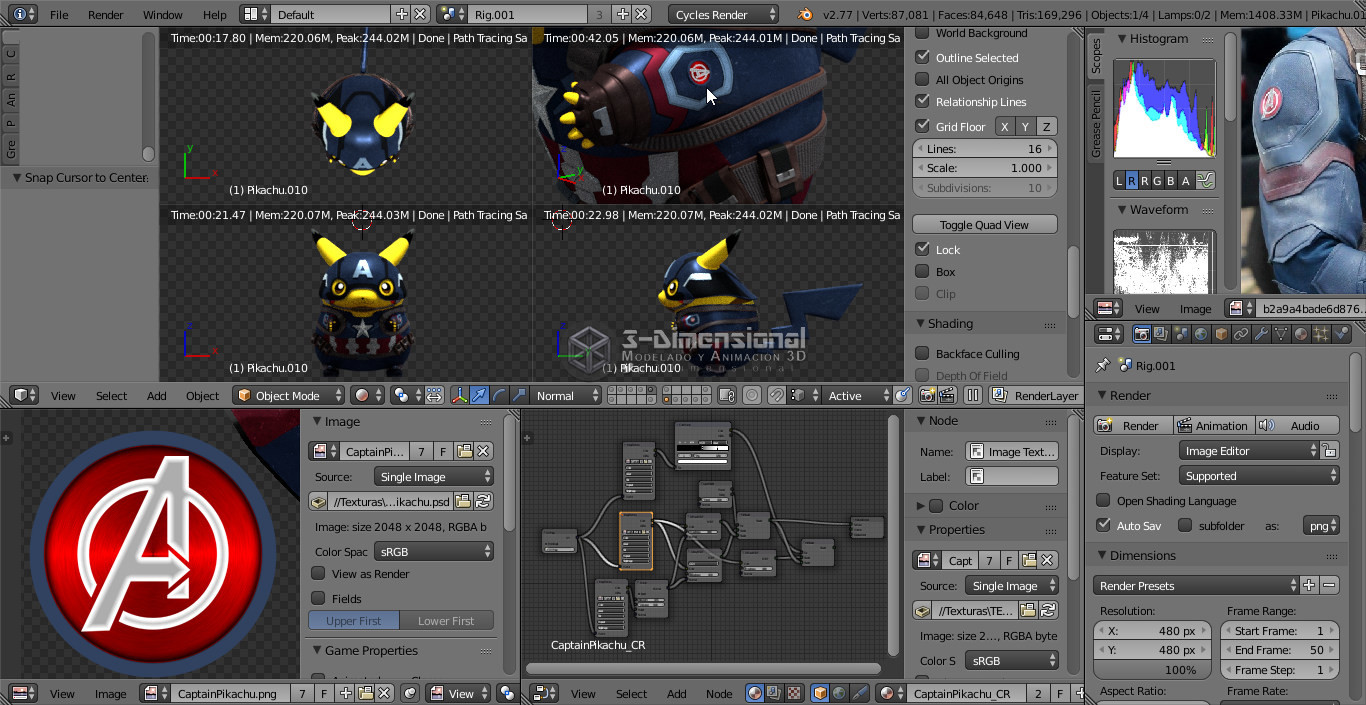1366x705 pixels.
Task: Click the Toggle Quad View button
Action: point(984,224)
